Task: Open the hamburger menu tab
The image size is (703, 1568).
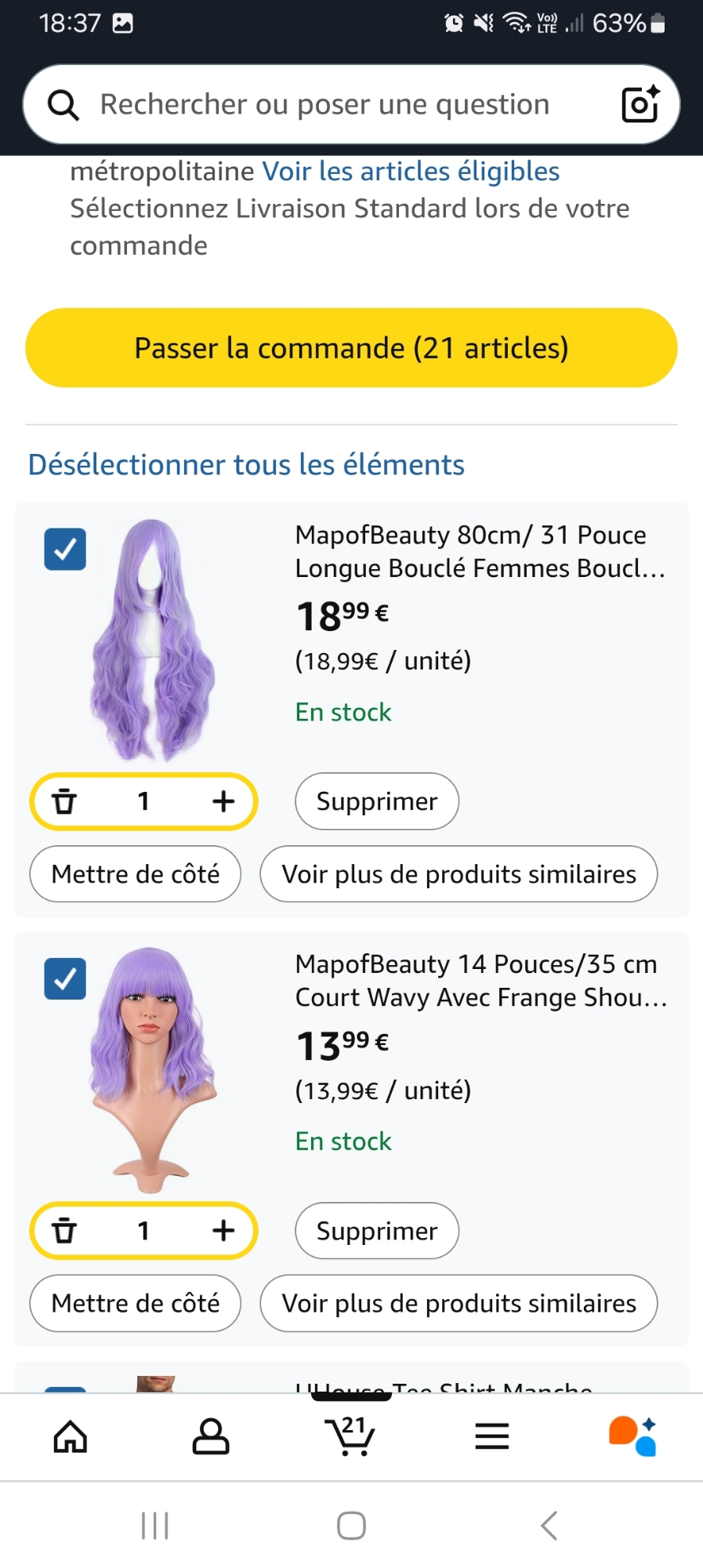Action: (x=491, y=1436)
